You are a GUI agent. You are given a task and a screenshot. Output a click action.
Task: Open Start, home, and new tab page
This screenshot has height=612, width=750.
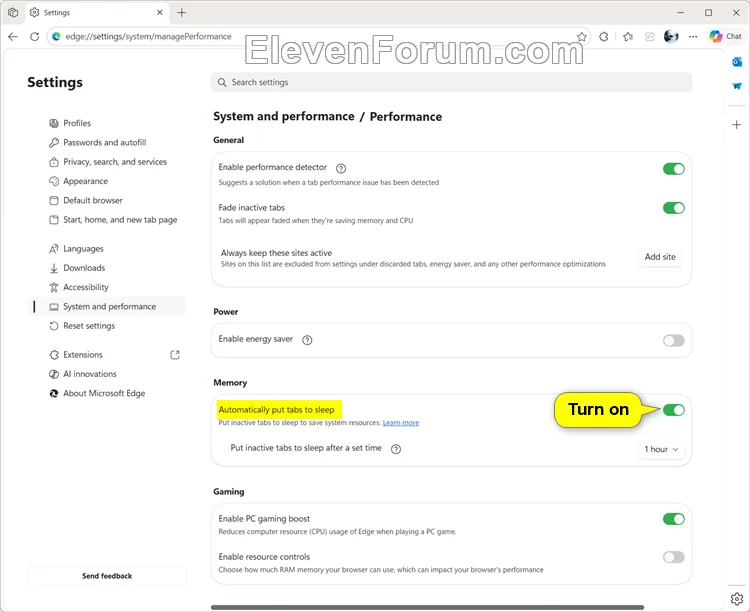click(108, 220)
